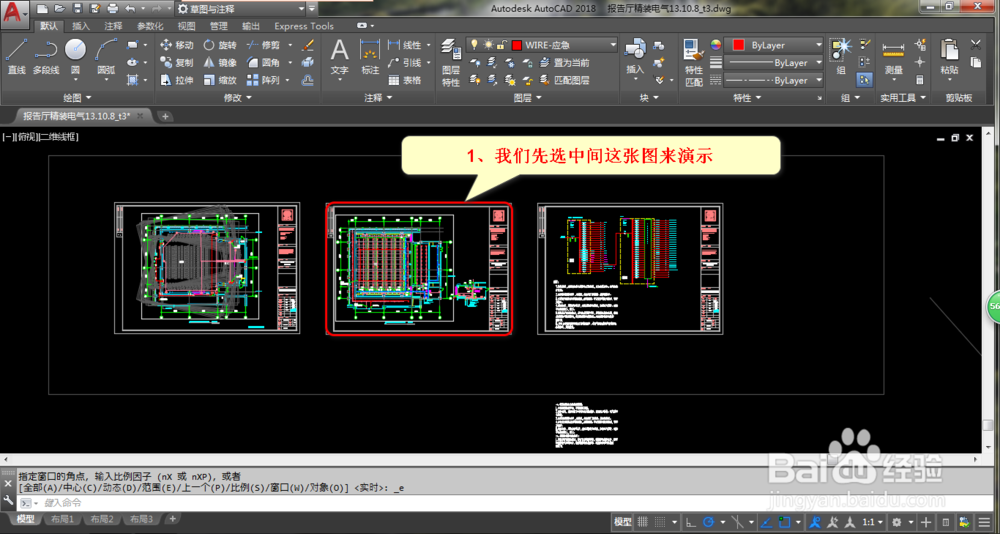
Task: Select the 多段线 polyline tool
Action: tap(46, 56)
